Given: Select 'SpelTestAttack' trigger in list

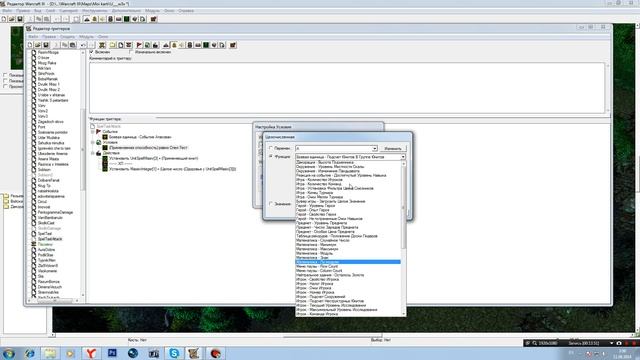Looking at the screenshot, I should 50,239.
